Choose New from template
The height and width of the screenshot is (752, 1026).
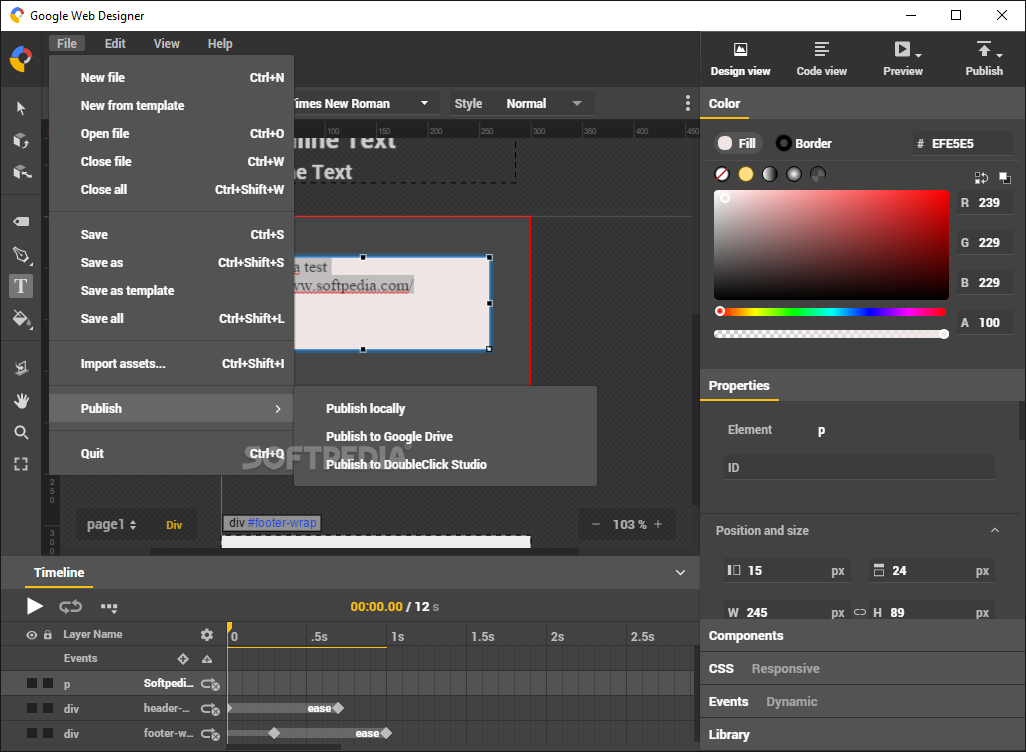click(171, 105)
